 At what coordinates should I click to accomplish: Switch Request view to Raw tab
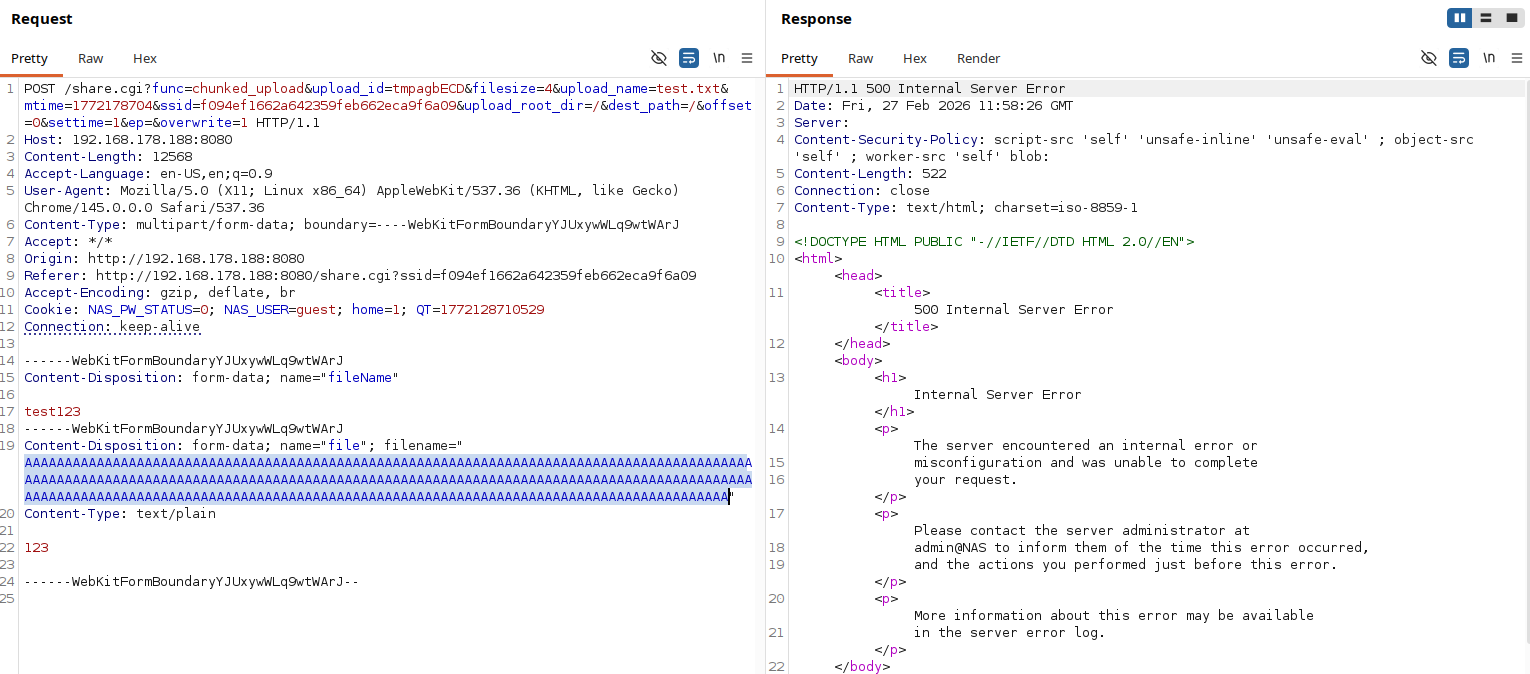pos(91,58)
